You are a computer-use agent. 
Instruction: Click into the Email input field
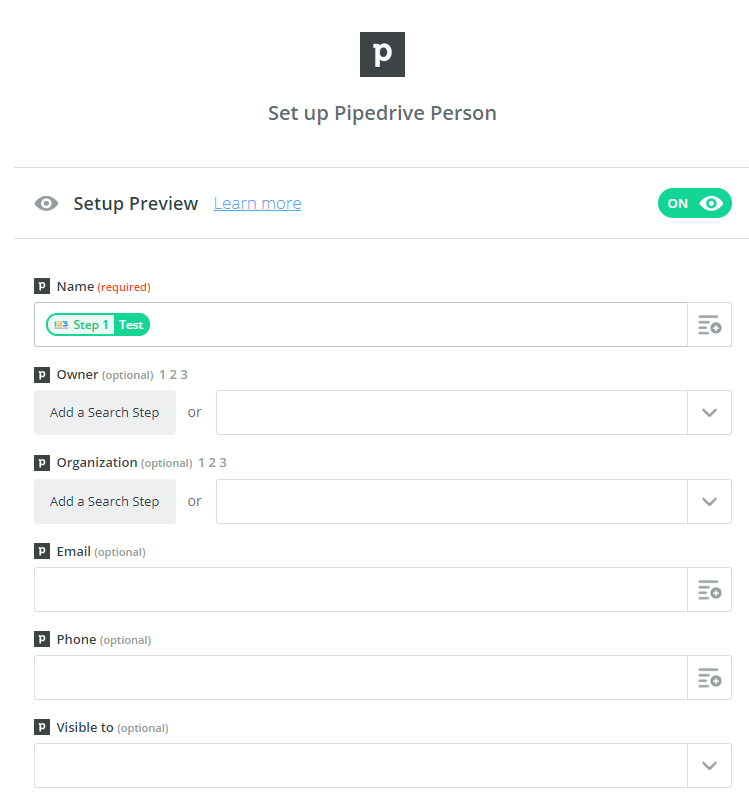(x=360, y=590)
